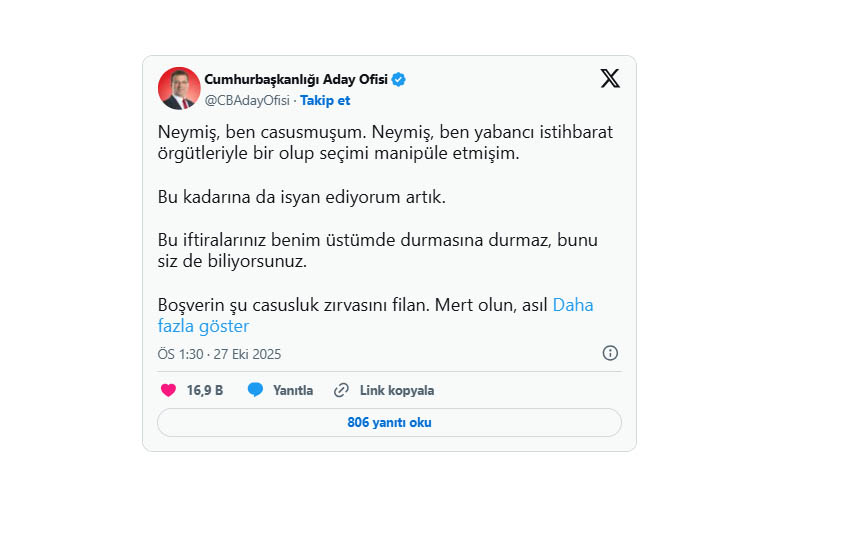864x555 pixels.
Task: Click the "Link kopyala" label
Action: [x=397, y=390]
